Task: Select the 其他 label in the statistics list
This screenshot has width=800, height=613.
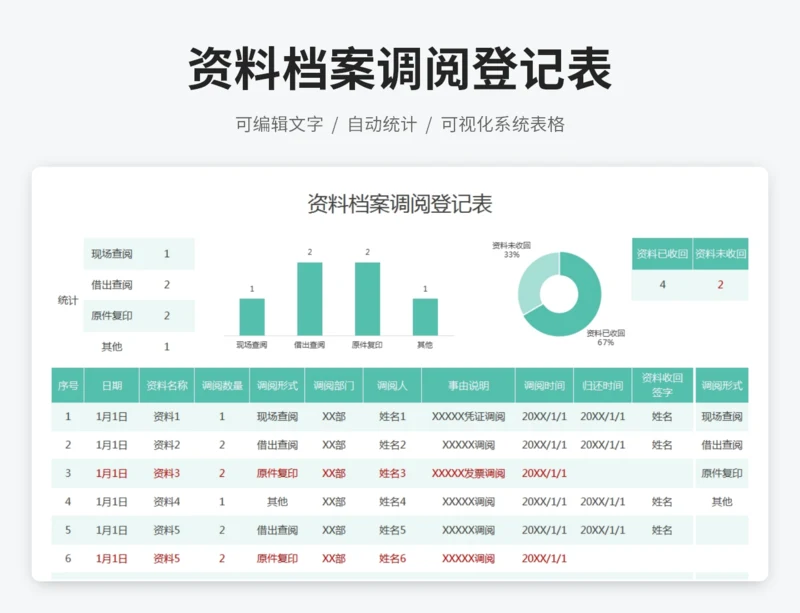Action: point(112,347)
